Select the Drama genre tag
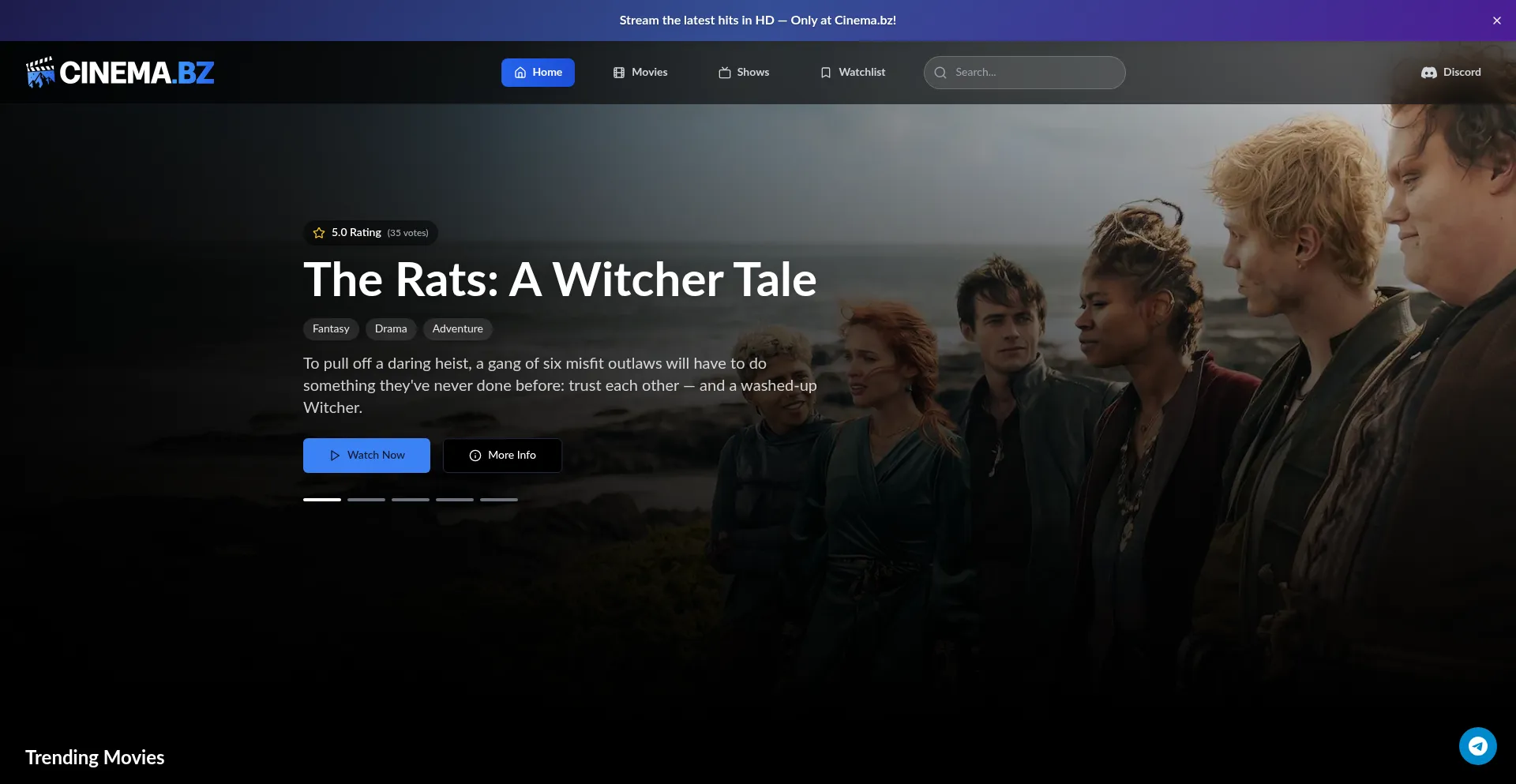The height and width of the screenshot is (784, 1516). (391, 329)
